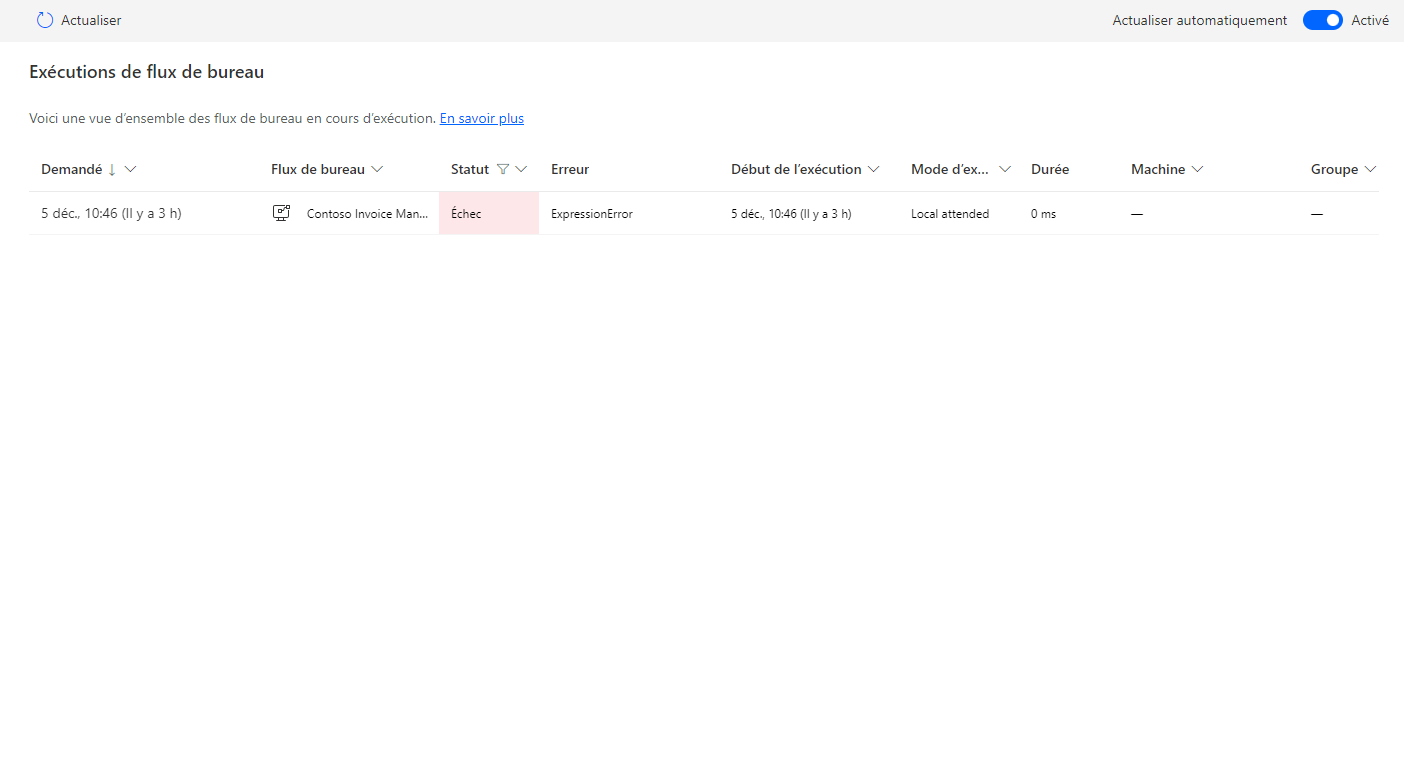Click the Flux de bureau header label
This screenshot has width=1404, height=773.
pos(318,169)
